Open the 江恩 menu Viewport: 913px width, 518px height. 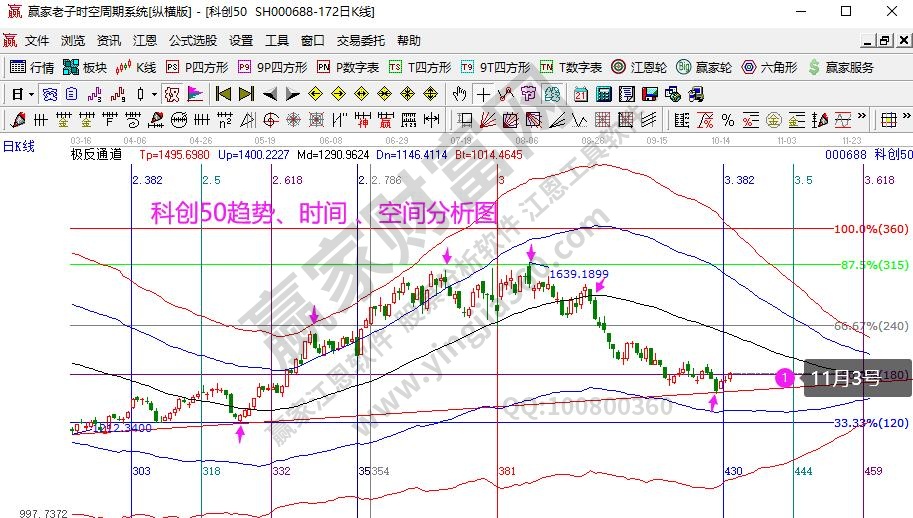coord(145,41)
